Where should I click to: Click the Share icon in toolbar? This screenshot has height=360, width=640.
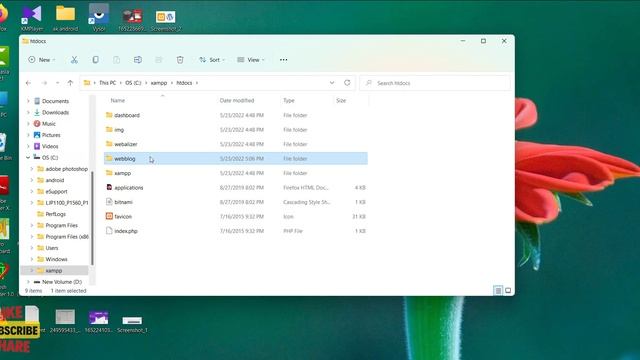159,60
